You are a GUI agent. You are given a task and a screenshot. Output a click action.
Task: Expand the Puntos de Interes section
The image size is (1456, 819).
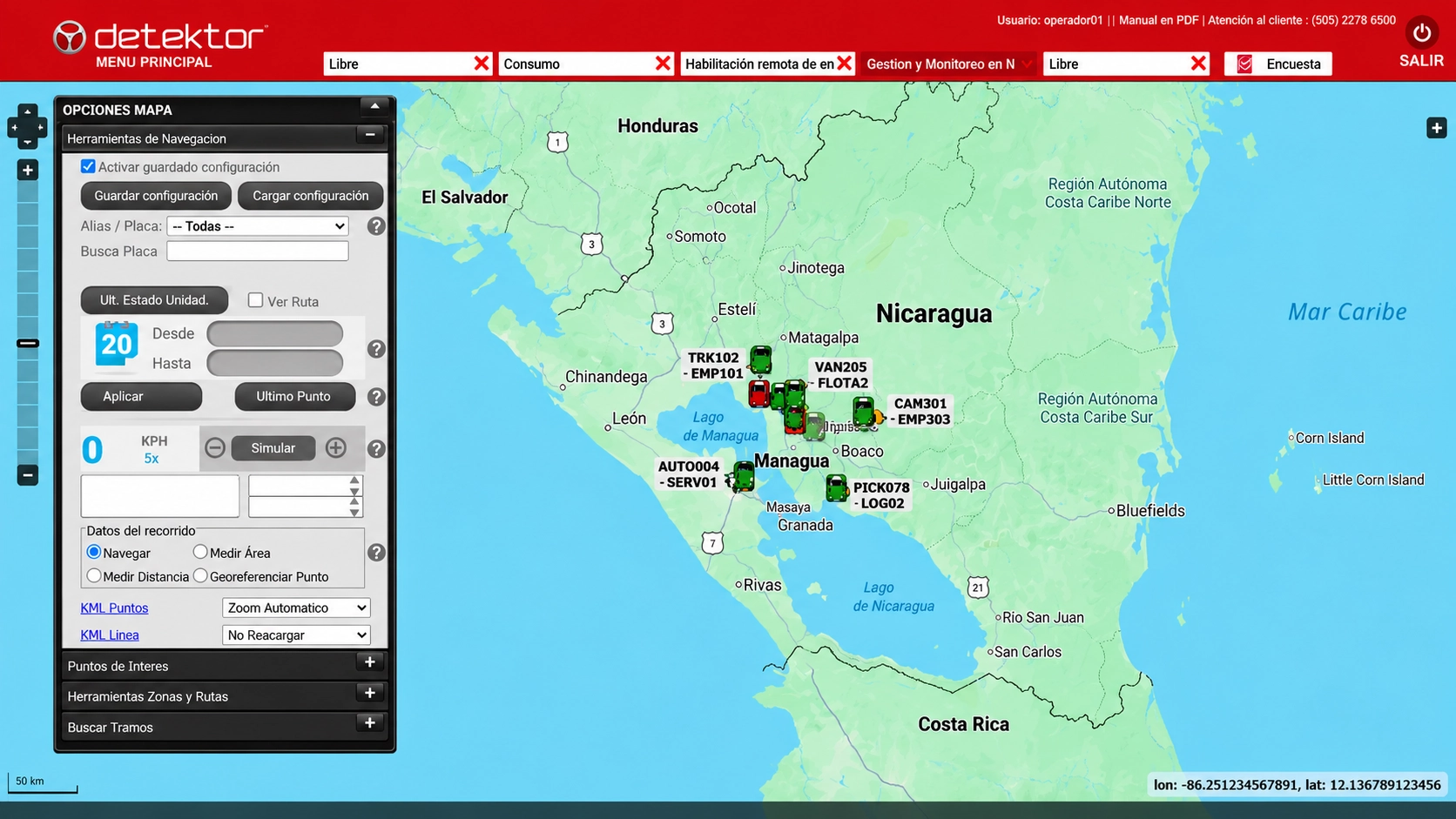[x=370, y=662]
